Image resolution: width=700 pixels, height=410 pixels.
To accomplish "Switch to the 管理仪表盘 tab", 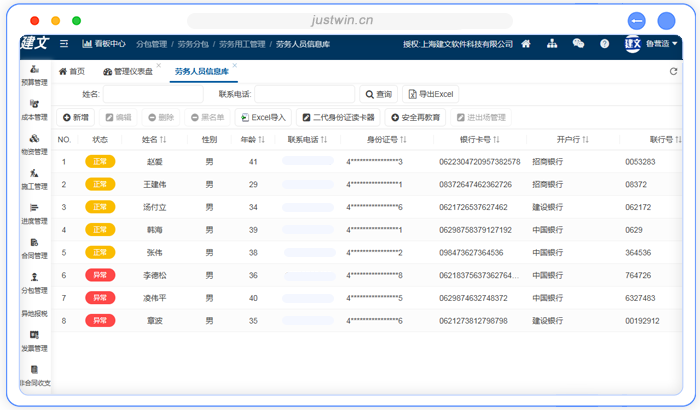I will pyautogui.click(x=128, y=72).
